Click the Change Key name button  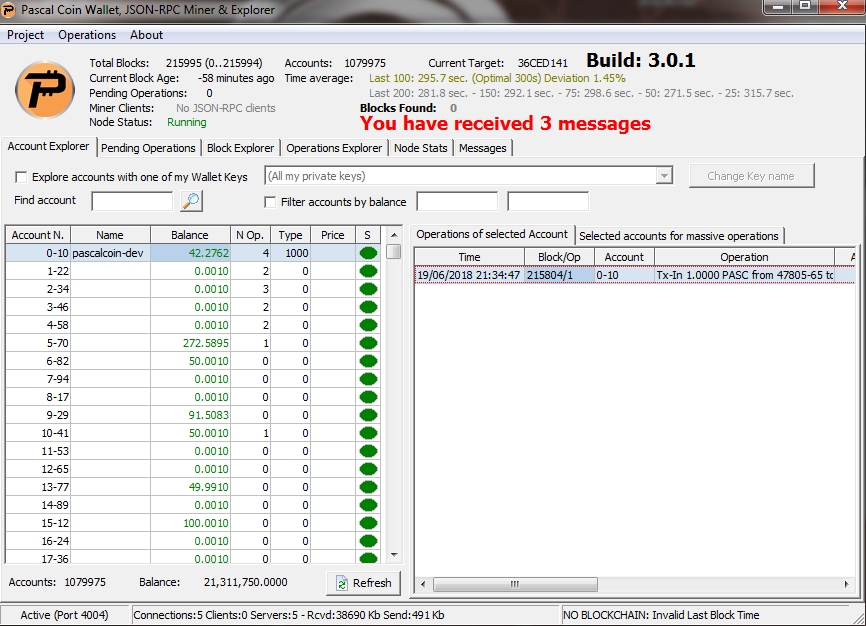751,176
